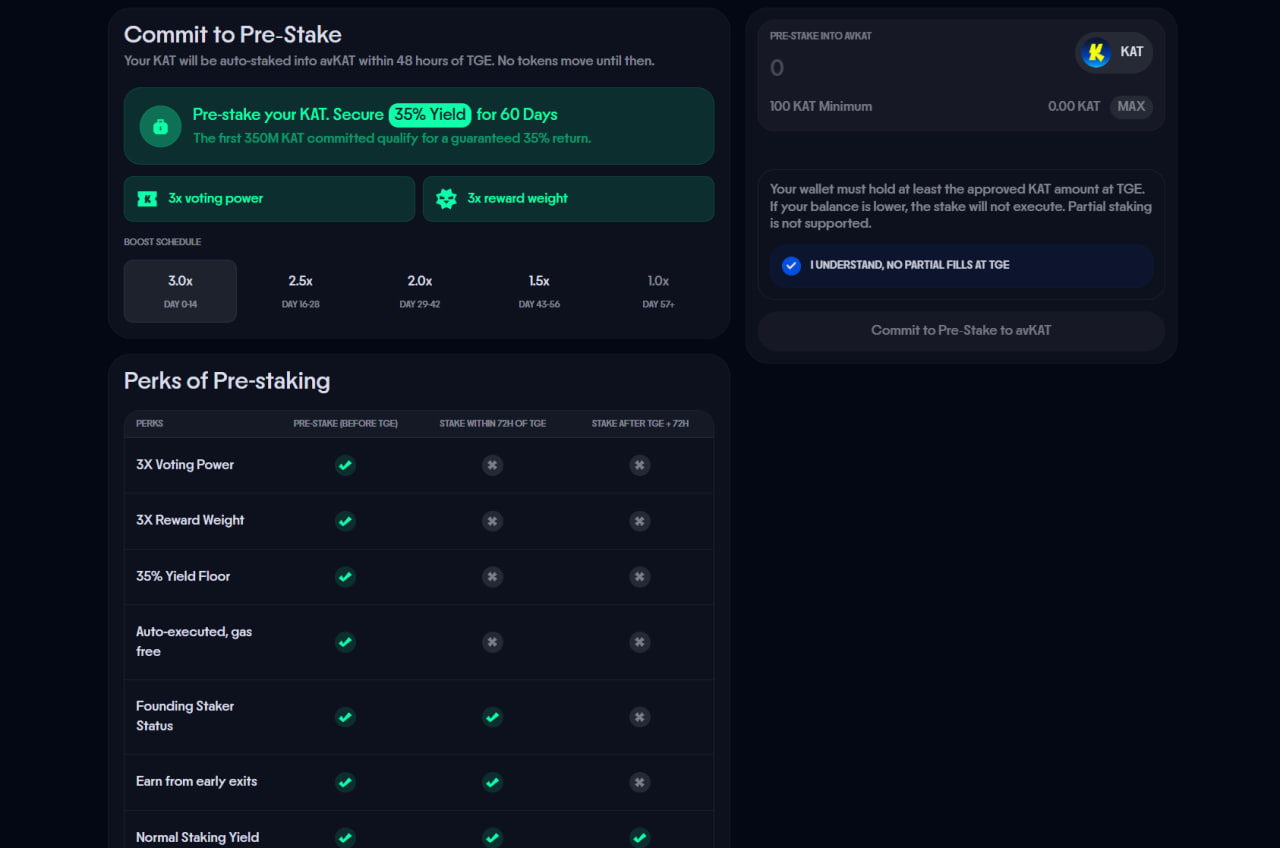Click the first 350M KAT committed subtitle text
Screen dimensions: 1280x848
point(392,139)
